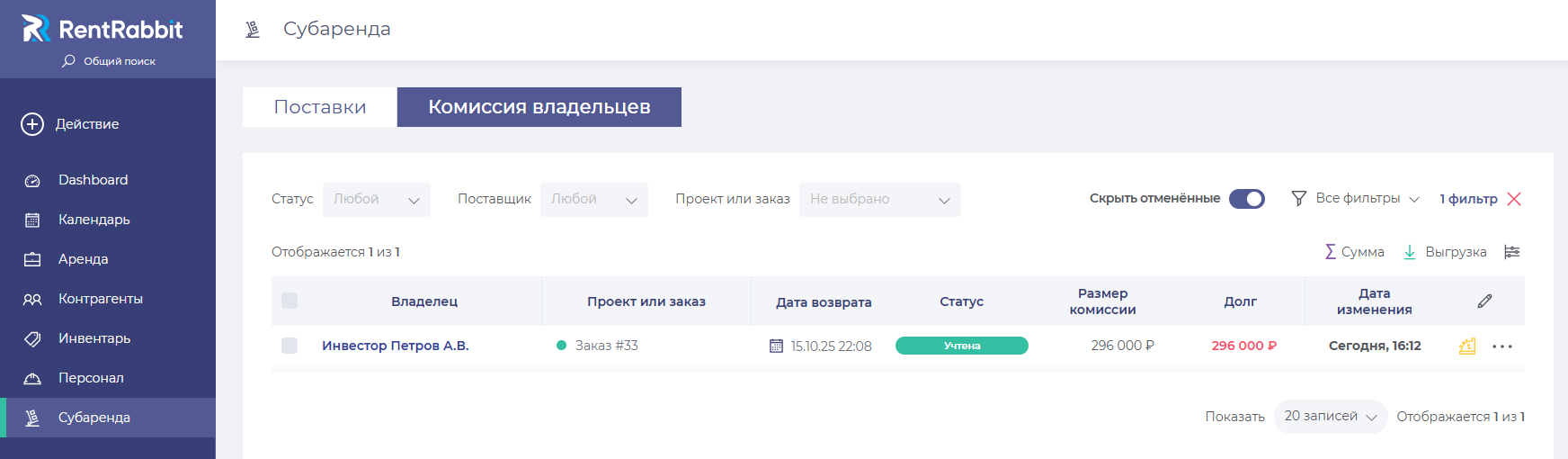This screenshot has height=459, width=1568.
Task: Click the RentRabbit logo icon
Action: pos(35,29)
